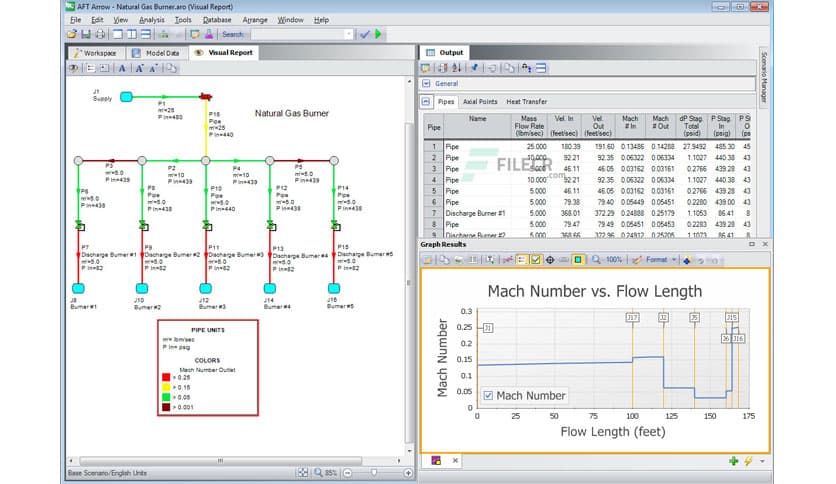
Task: Close the current graph tab with X
Action: click(x=455, y=461)
